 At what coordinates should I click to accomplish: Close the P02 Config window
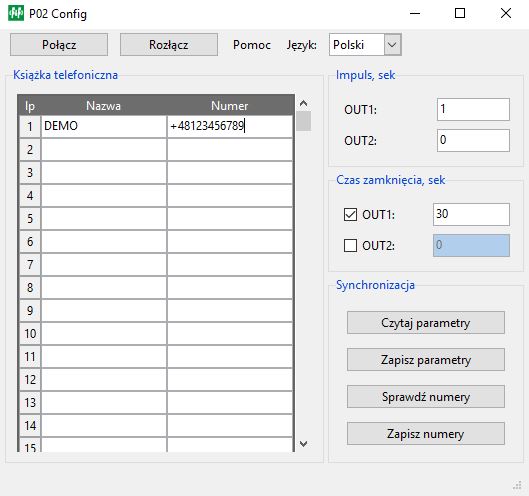point(506,13)
